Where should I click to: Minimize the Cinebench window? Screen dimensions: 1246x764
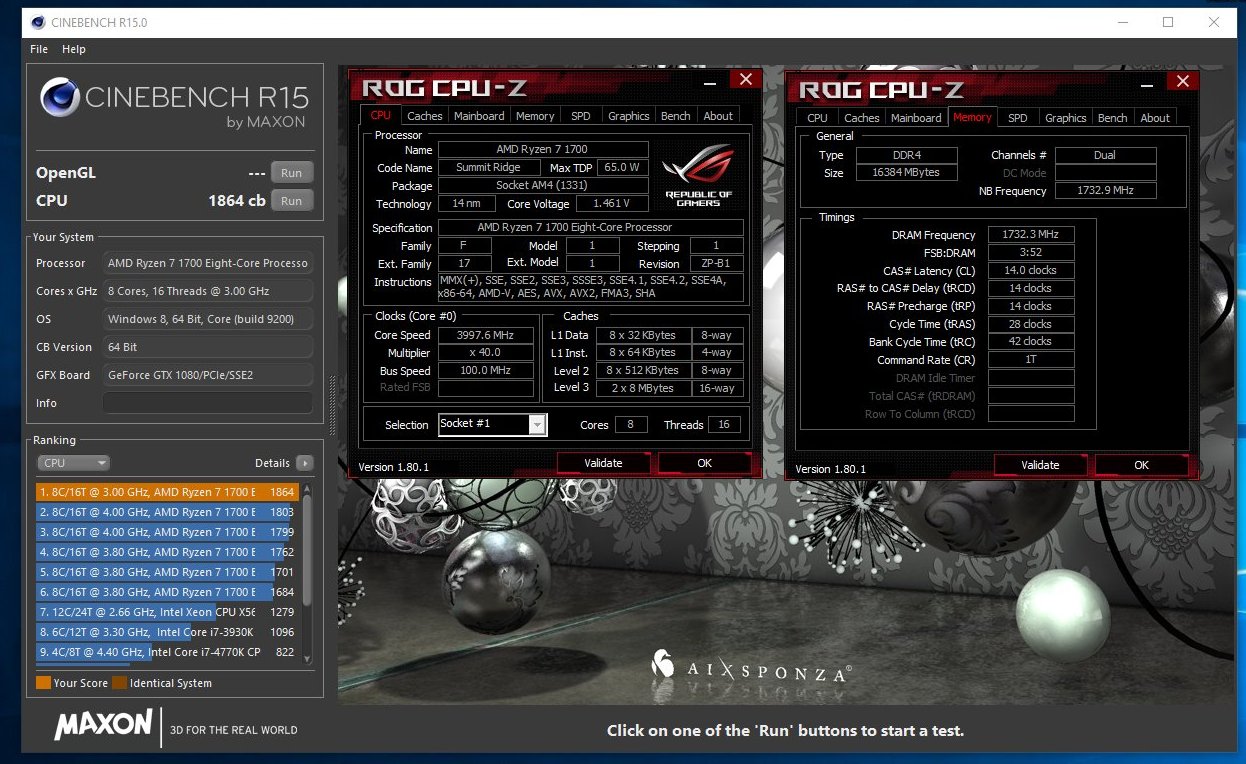click(x=1122, y=22)
